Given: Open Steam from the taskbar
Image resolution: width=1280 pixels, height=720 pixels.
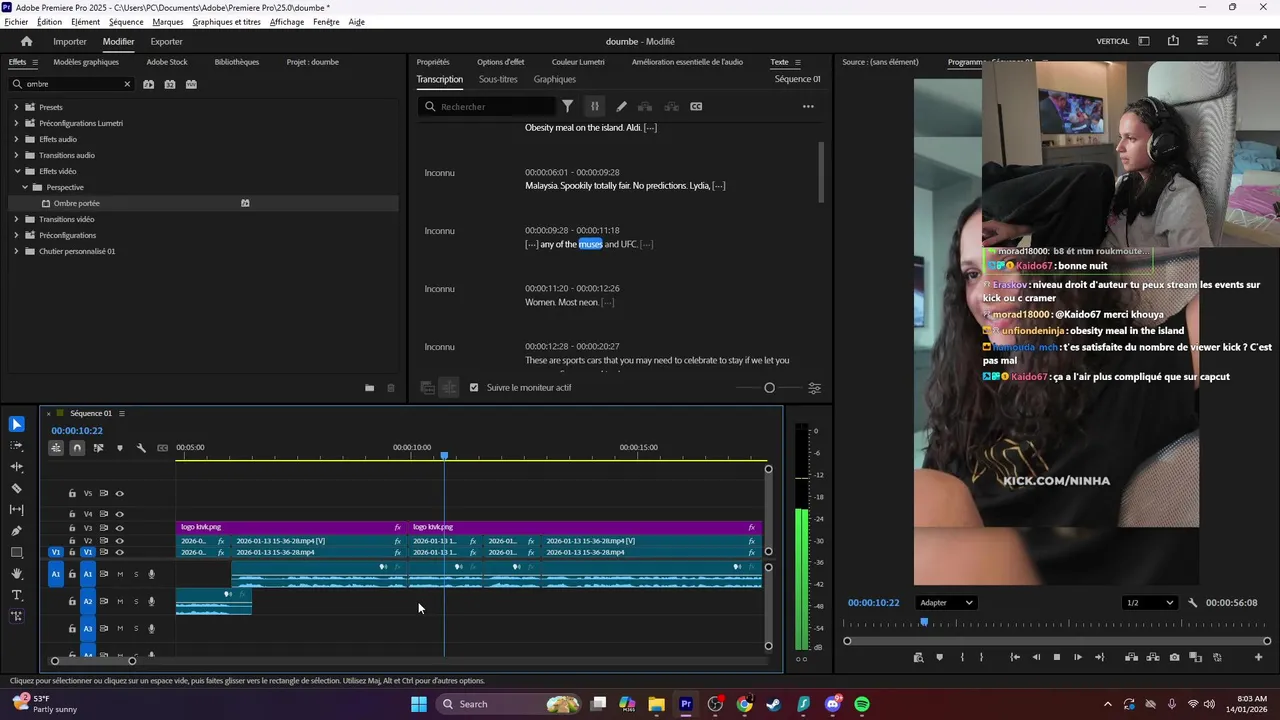Looking at the screenshot, I should (x=774, y=704).
